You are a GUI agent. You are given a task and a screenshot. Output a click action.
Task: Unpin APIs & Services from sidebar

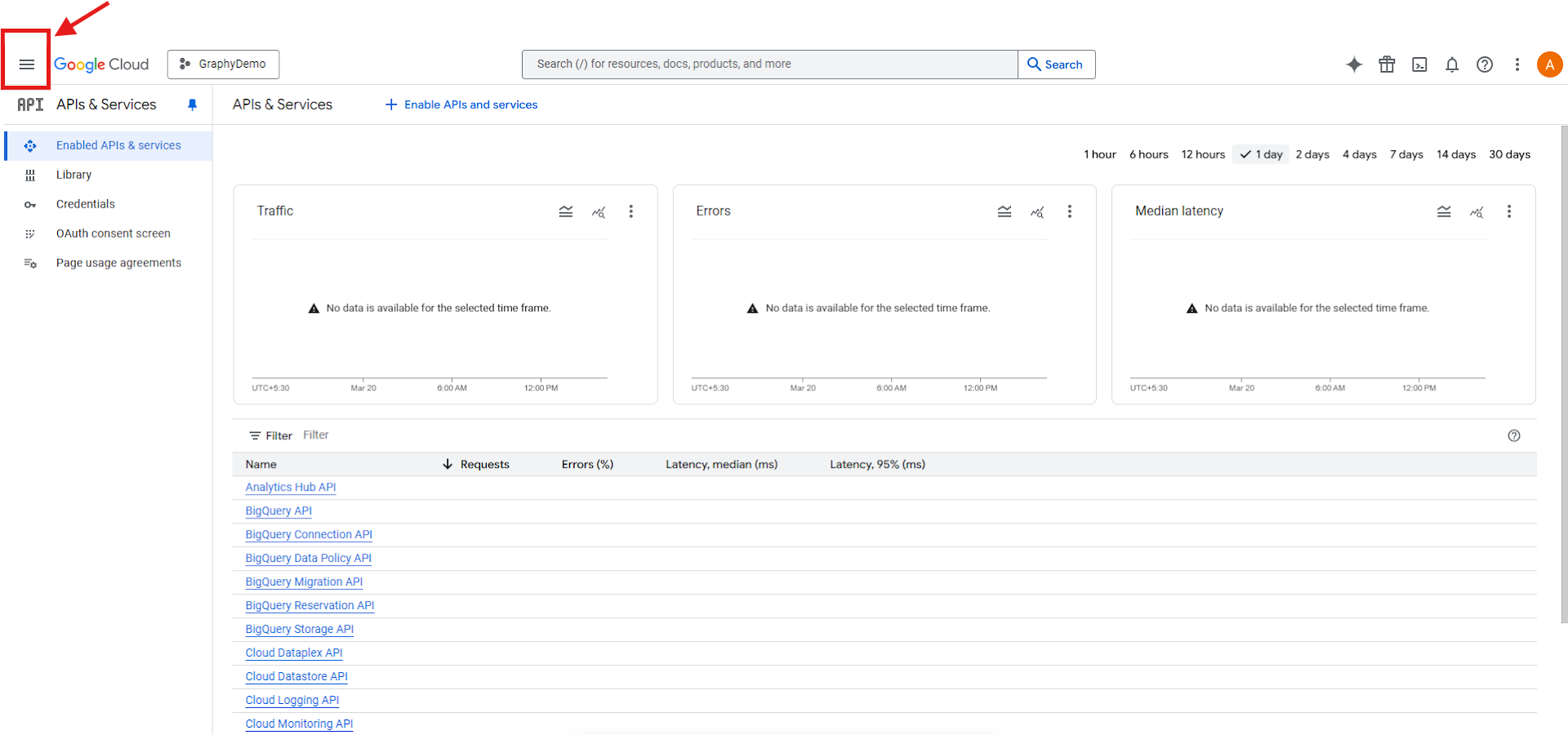[193, 105]
